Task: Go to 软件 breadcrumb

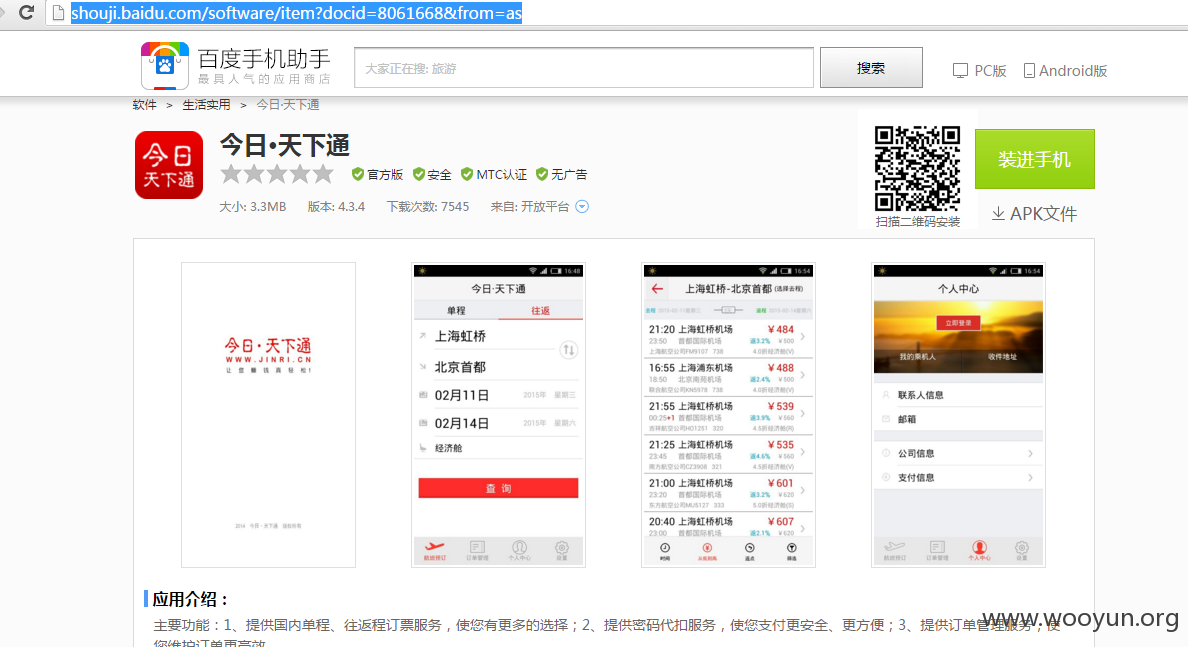Action: (144, 105)
